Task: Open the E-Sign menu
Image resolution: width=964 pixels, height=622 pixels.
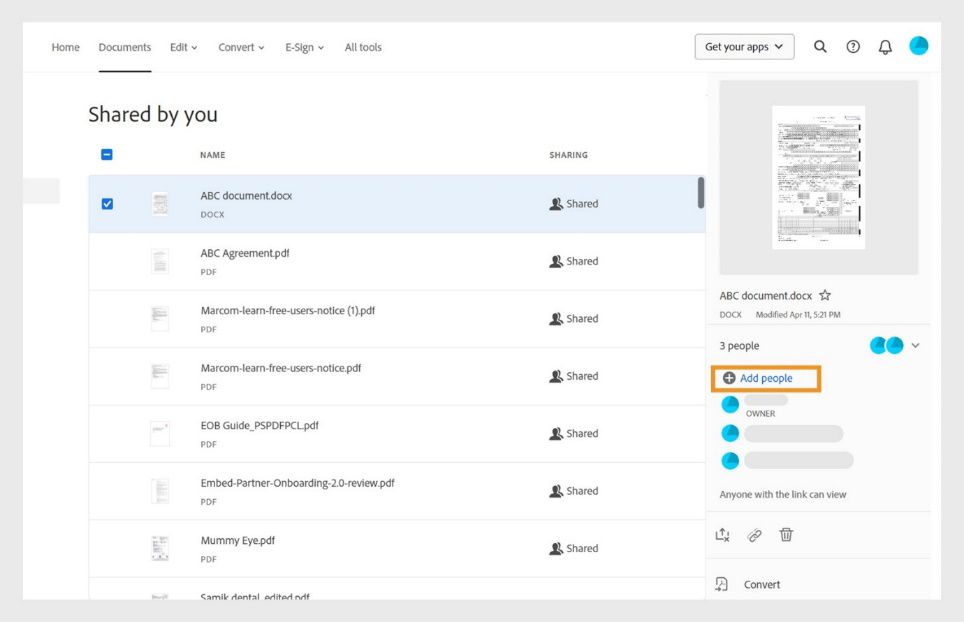Action: 304,47
